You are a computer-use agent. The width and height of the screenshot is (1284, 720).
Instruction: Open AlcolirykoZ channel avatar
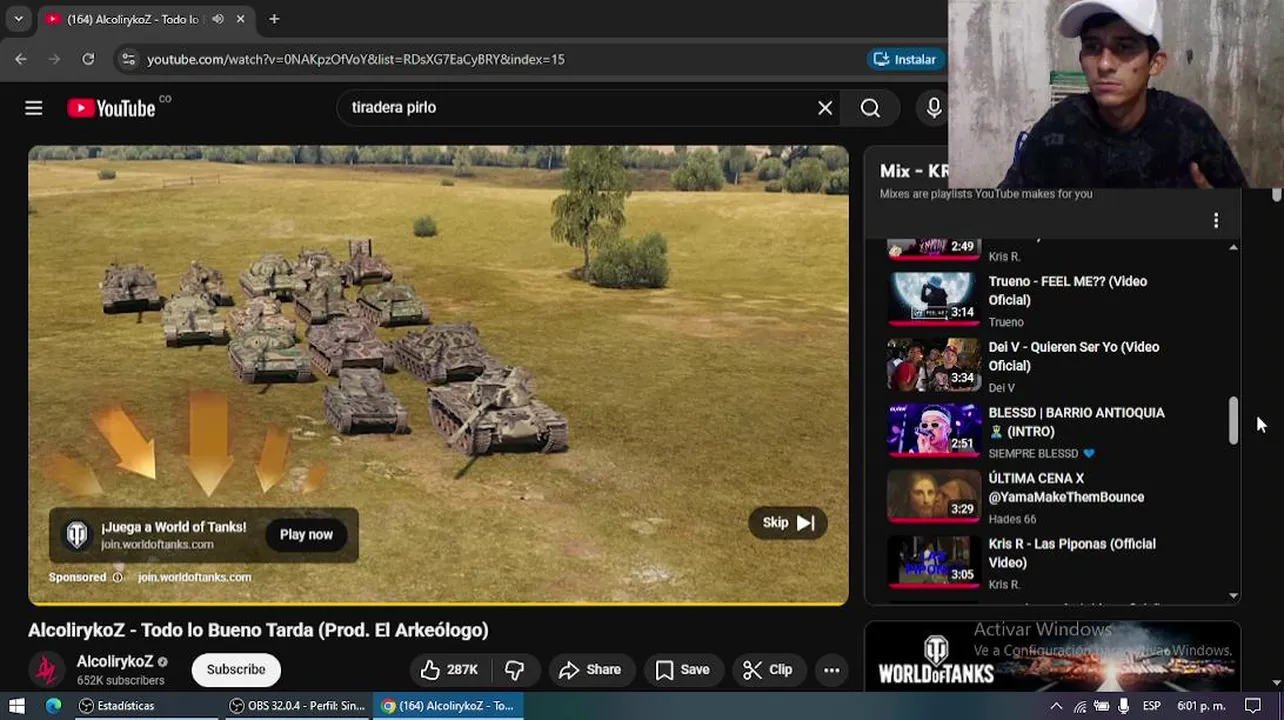tap(46, 670)
